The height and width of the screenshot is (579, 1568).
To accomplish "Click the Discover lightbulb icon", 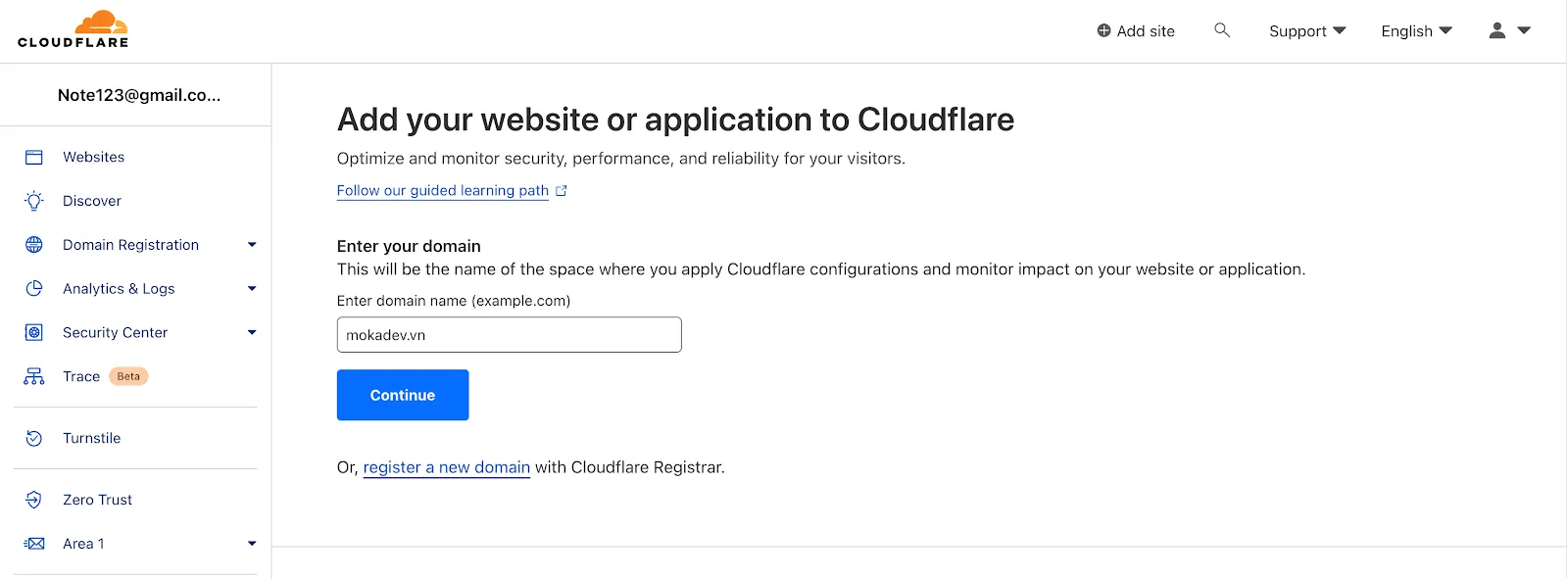I will (34, 201).
